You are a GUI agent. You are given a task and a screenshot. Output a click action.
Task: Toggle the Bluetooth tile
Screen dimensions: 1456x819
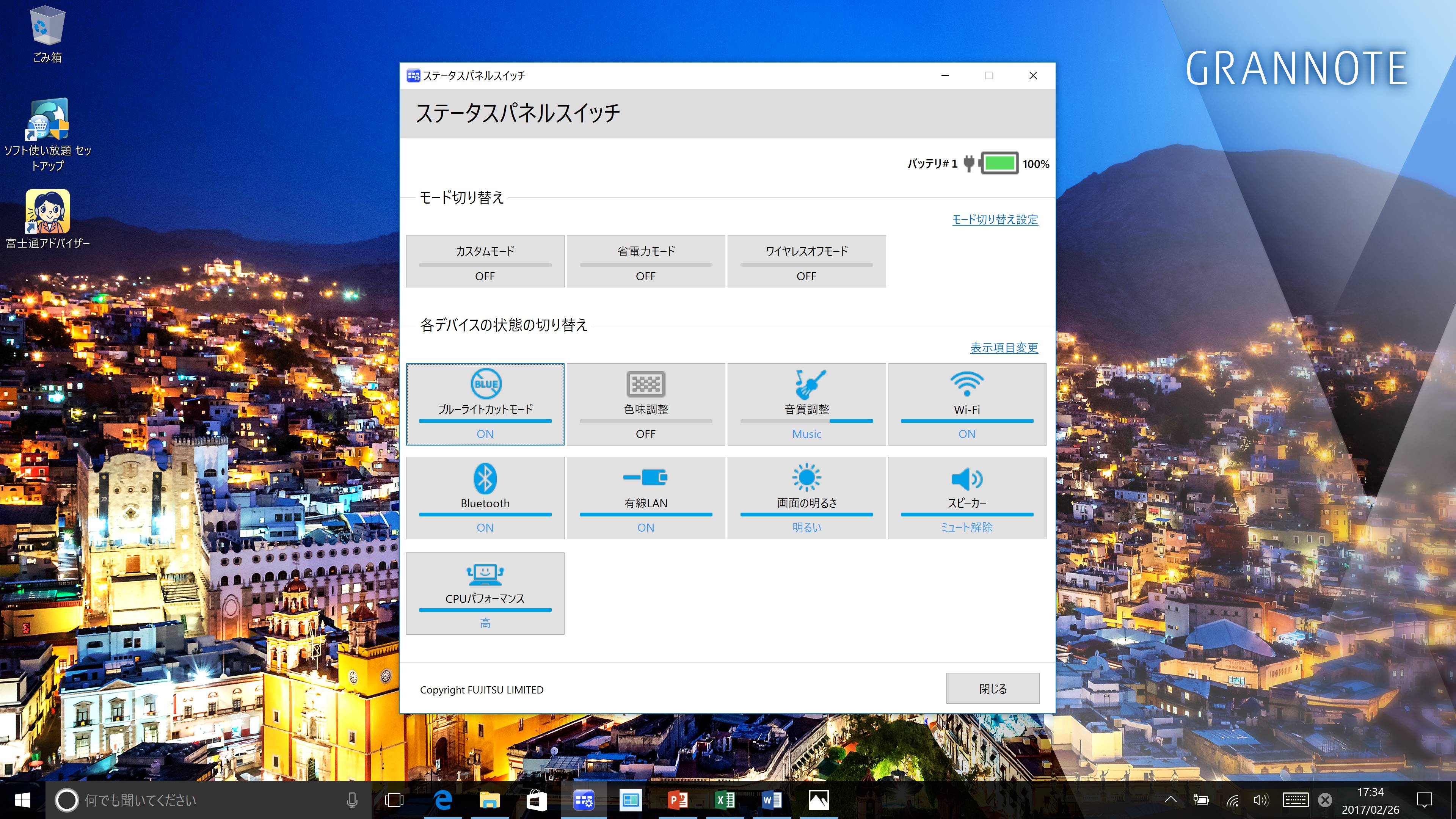(485, 497)
